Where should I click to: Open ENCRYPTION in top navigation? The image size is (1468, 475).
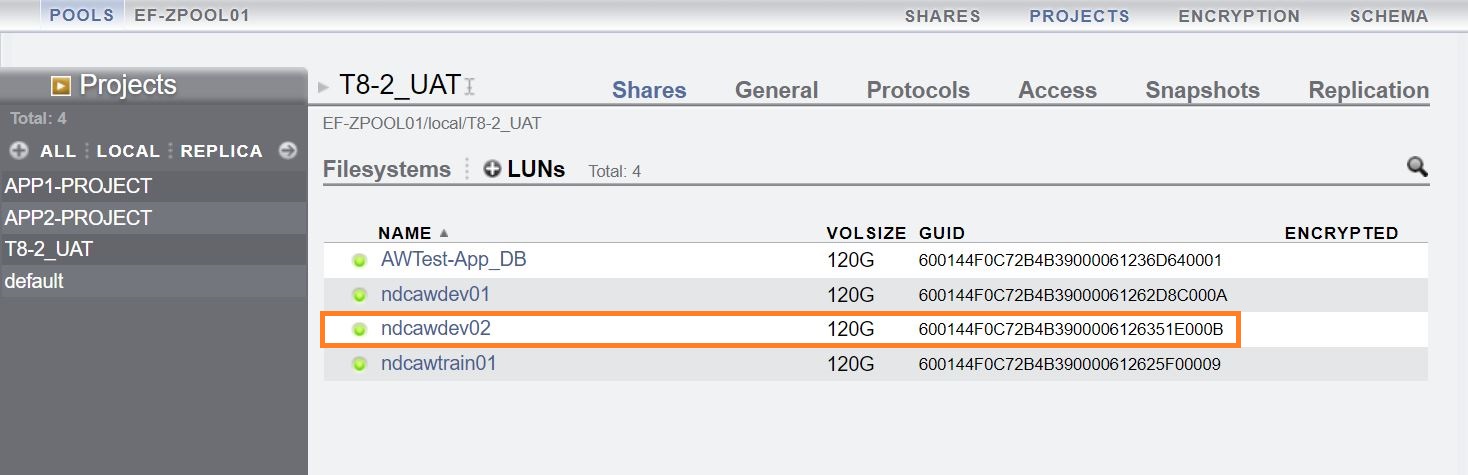point(1239,16)
